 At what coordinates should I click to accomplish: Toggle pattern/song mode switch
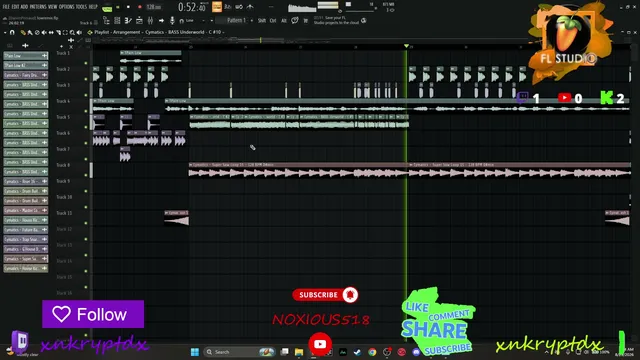107,8
